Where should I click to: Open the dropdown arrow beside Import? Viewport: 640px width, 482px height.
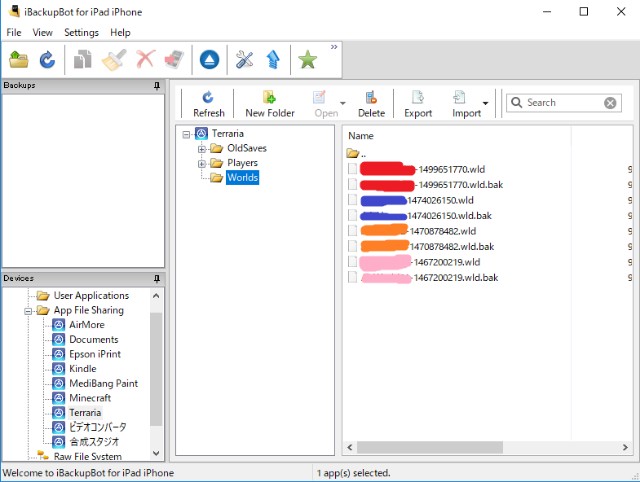click(485, 103)
